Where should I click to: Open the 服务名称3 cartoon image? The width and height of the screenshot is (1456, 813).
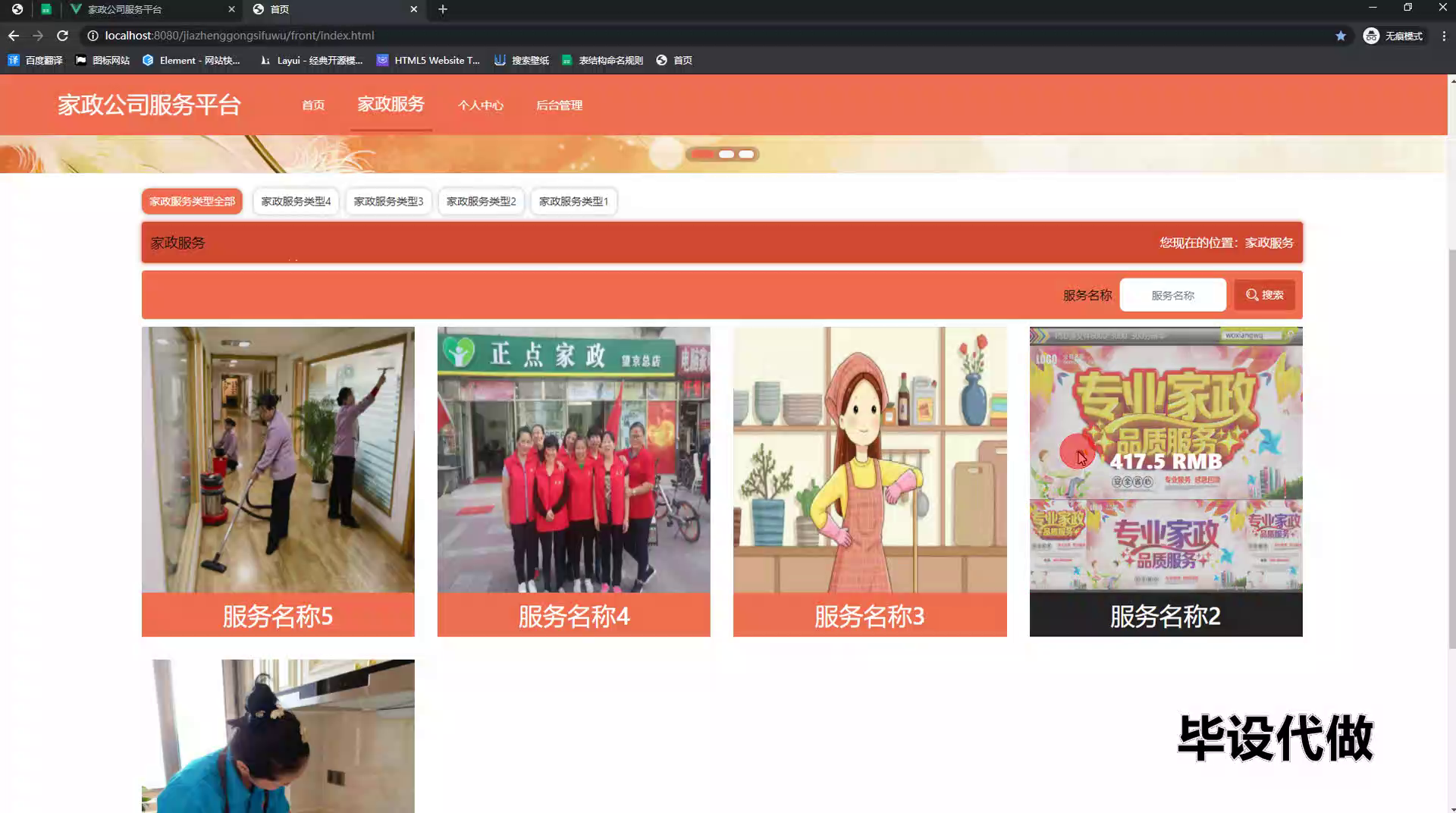[870, 460]
